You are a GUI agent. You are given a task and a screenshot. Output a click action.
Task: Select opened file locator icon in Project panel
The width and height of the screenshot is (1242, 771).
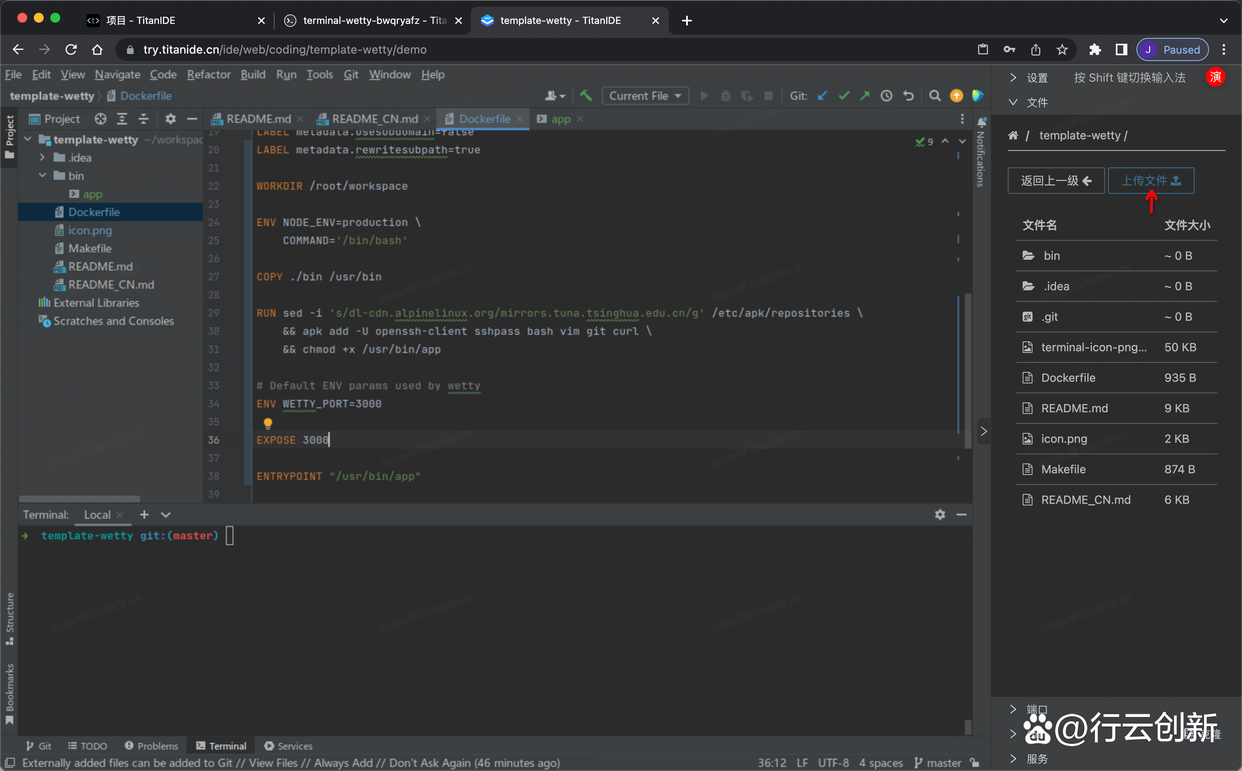pyautogui.click(x=100, y=119)
